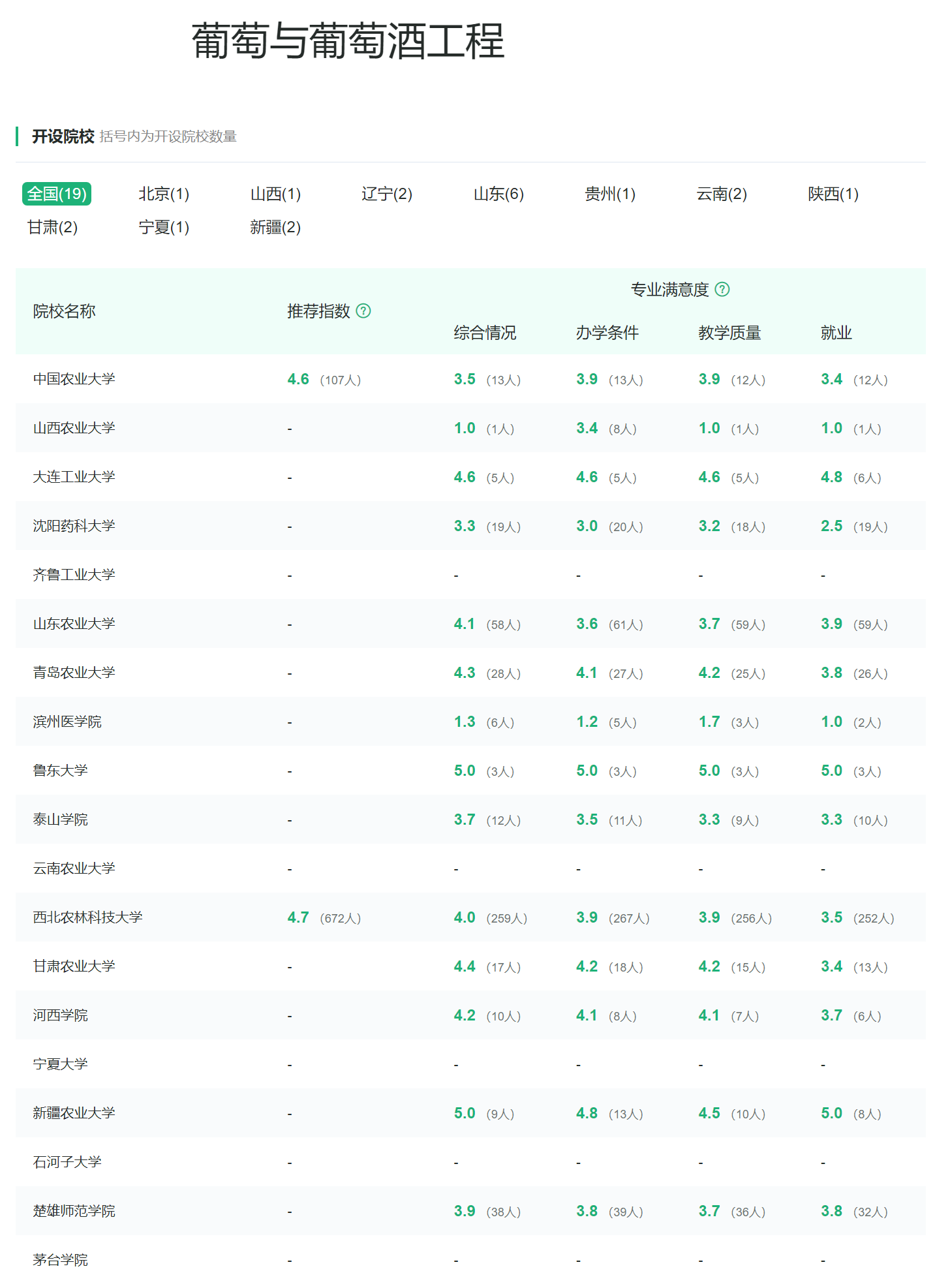Choose the 云南(2) region filter
950x1288 pixels.
(722, 194)
